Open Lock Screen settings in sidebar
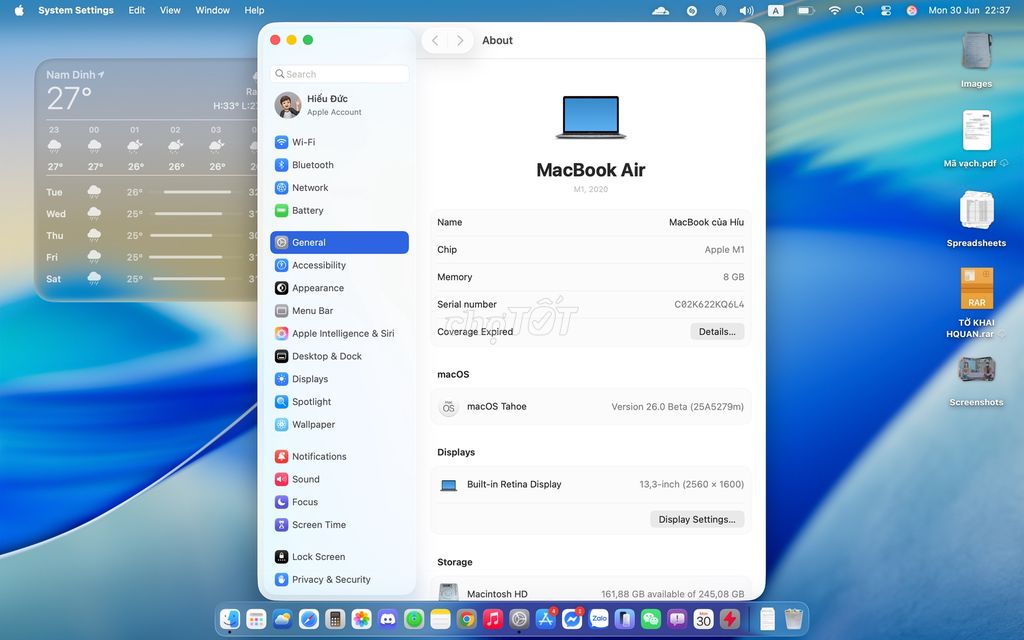This screenshot has width=1024, height=640. (x=339, y=557)
